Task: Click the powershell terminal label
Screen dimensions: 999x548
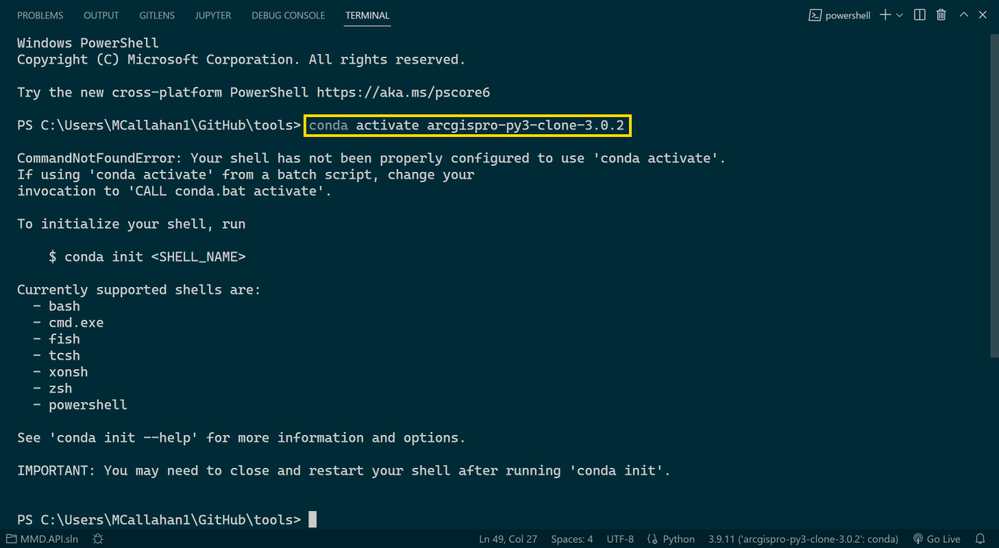Action: tap(839, 15)
